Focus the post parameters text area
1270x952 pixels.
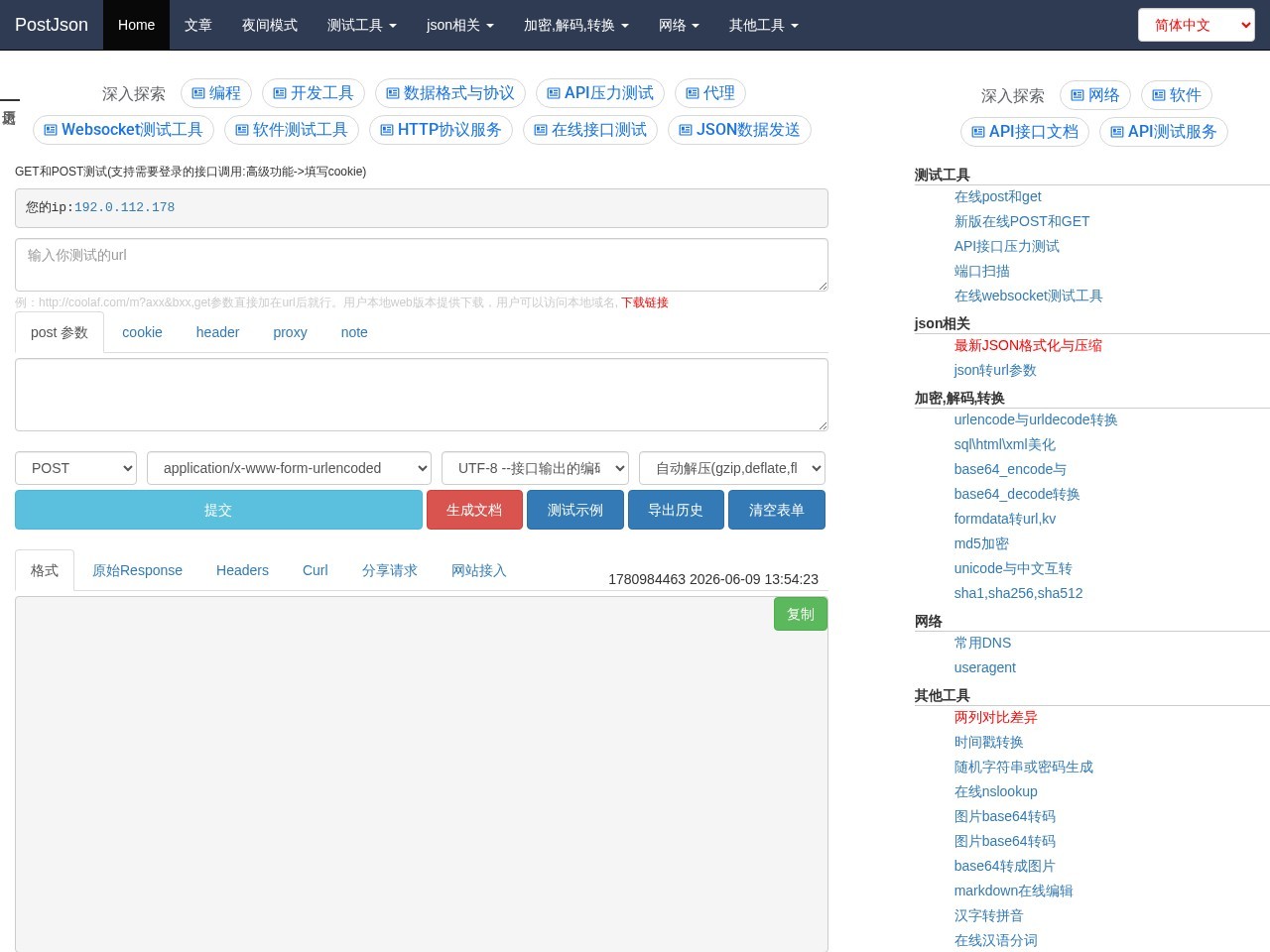tap(422, 395)
